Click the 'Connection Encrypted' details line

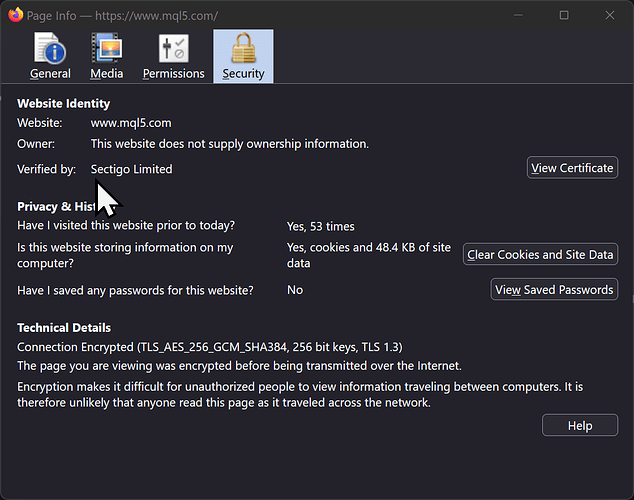point(210,347)
